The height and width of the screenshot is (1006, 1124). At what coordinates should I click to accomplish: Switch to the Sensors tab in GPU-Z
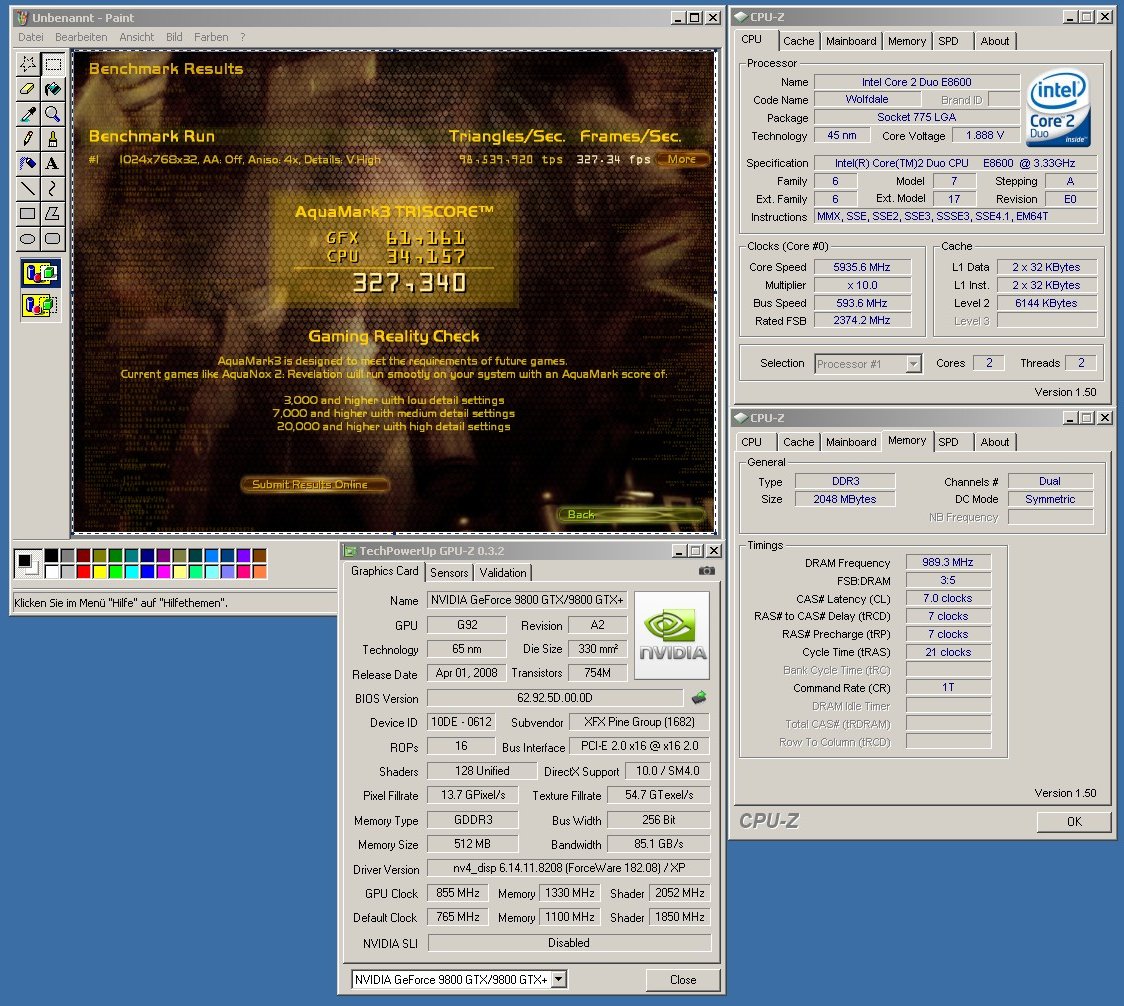coord(449,572)
